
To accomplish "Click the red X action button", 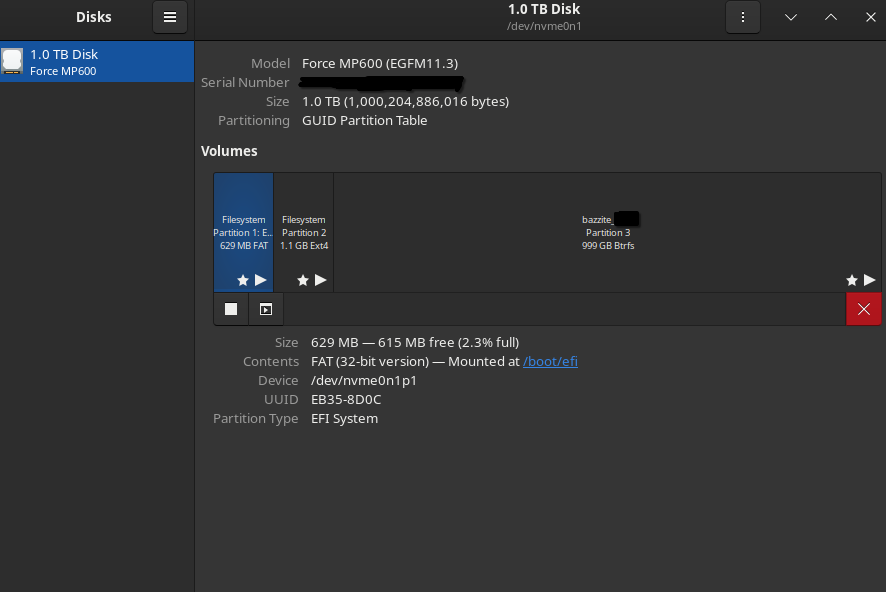I will click(x=863, y=308).
